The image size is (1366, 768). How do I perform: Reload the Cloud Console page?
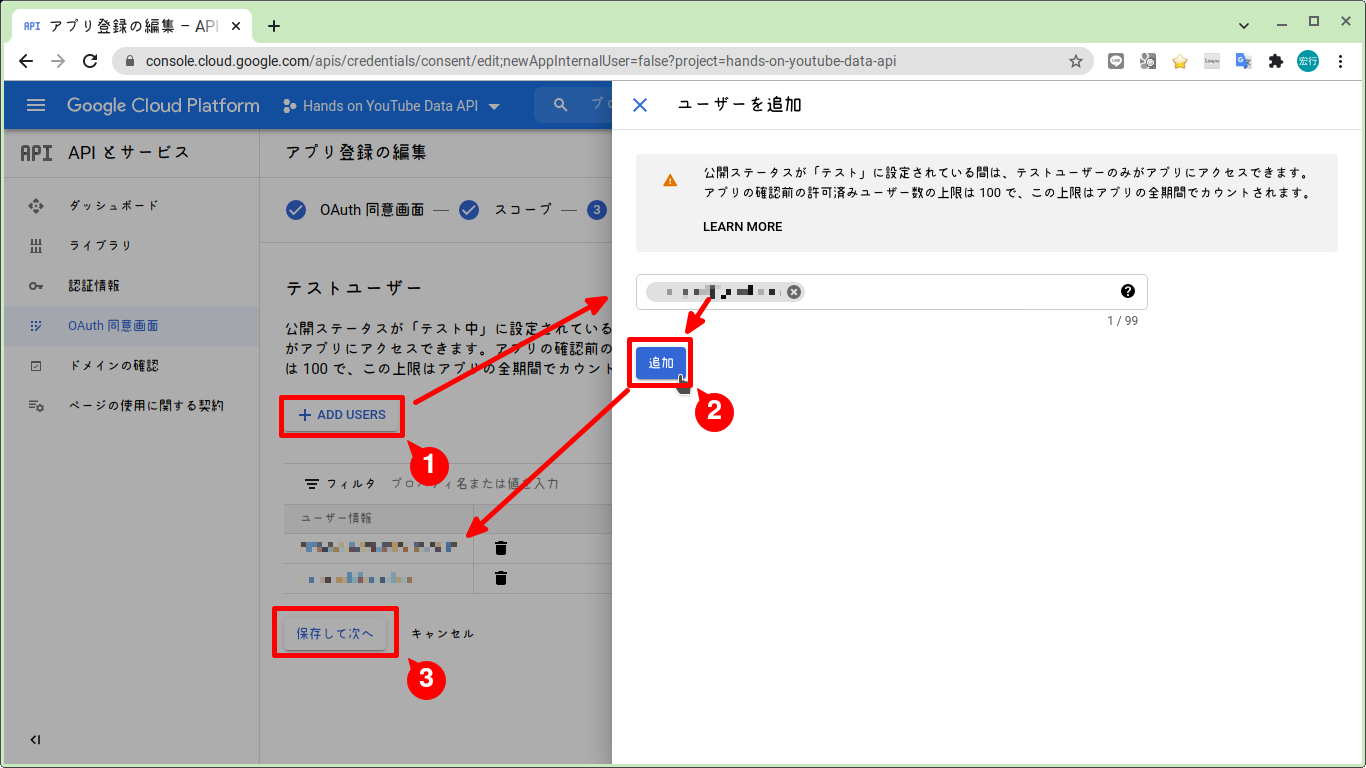click(90, 61)
